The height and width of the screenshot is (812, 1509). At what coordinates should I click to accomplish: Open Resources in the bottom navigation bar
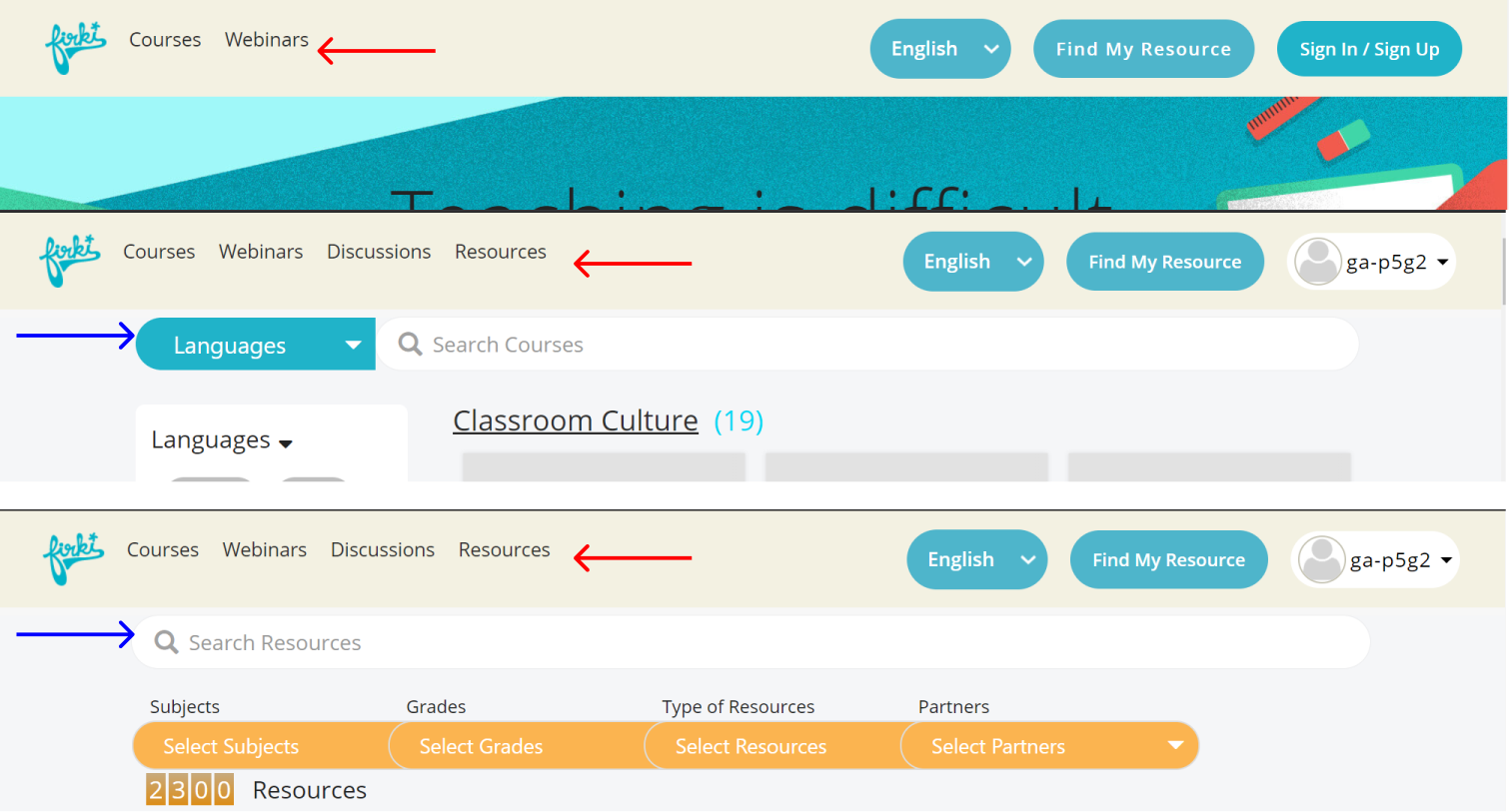click(505, 550)
